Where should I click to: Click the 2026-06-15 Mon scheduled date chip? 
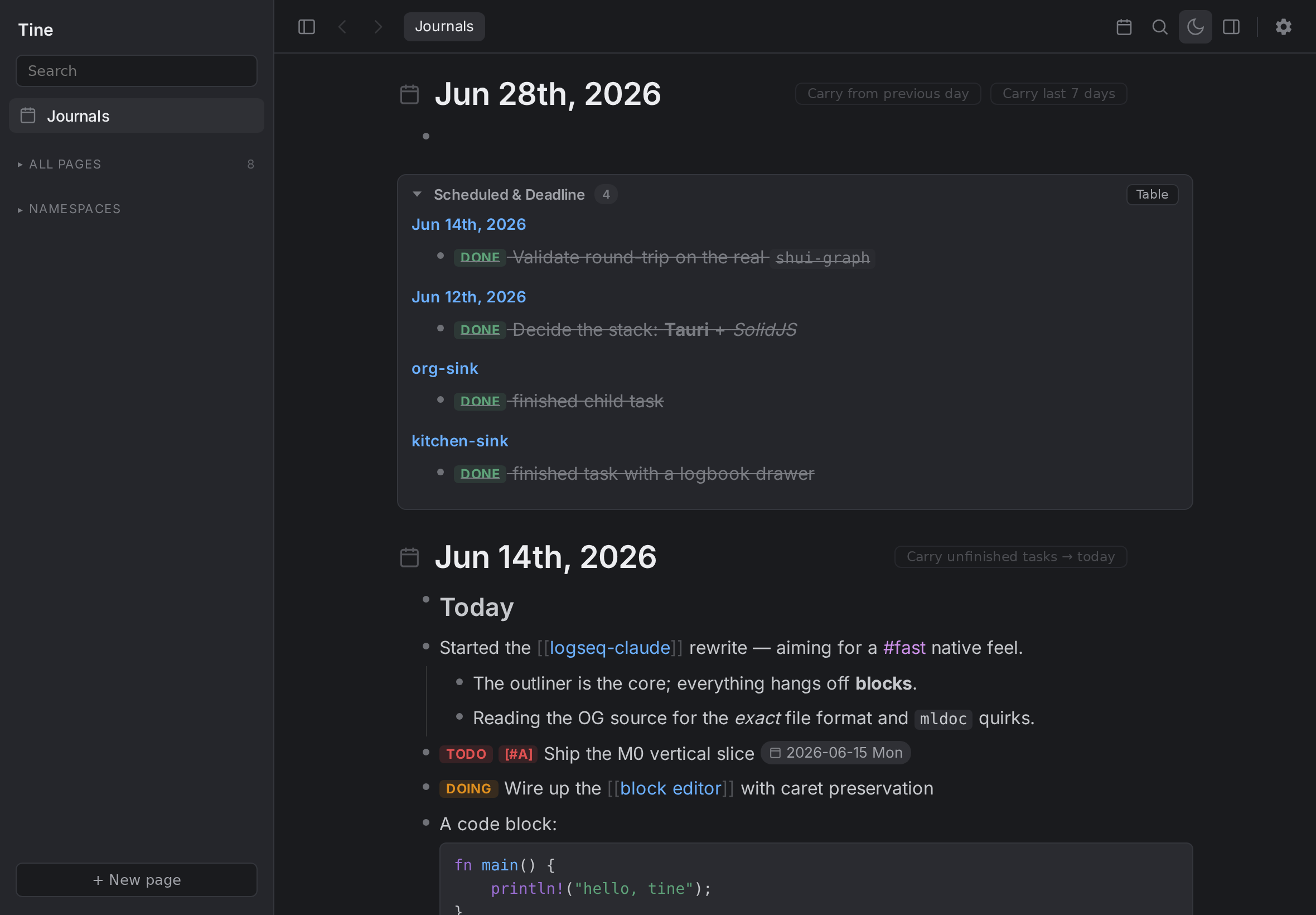point(835,753)
